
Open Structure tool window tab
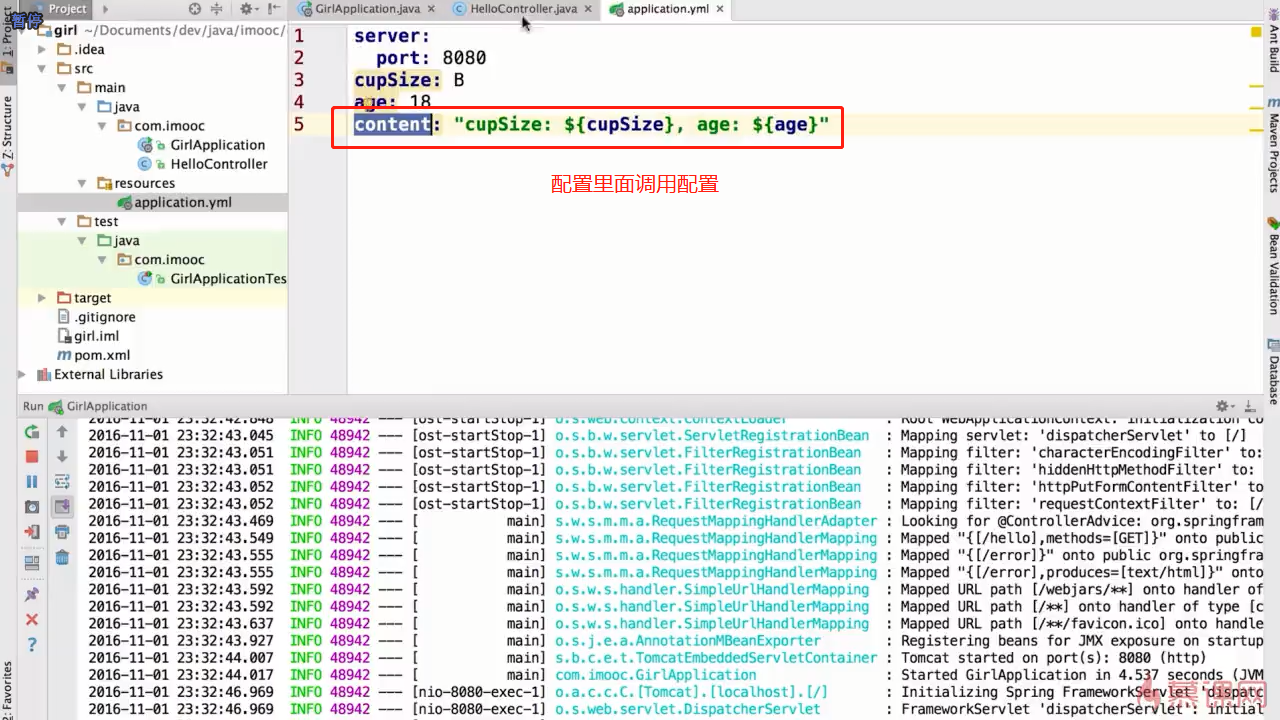pyautogui.click(x=8, y=135)
